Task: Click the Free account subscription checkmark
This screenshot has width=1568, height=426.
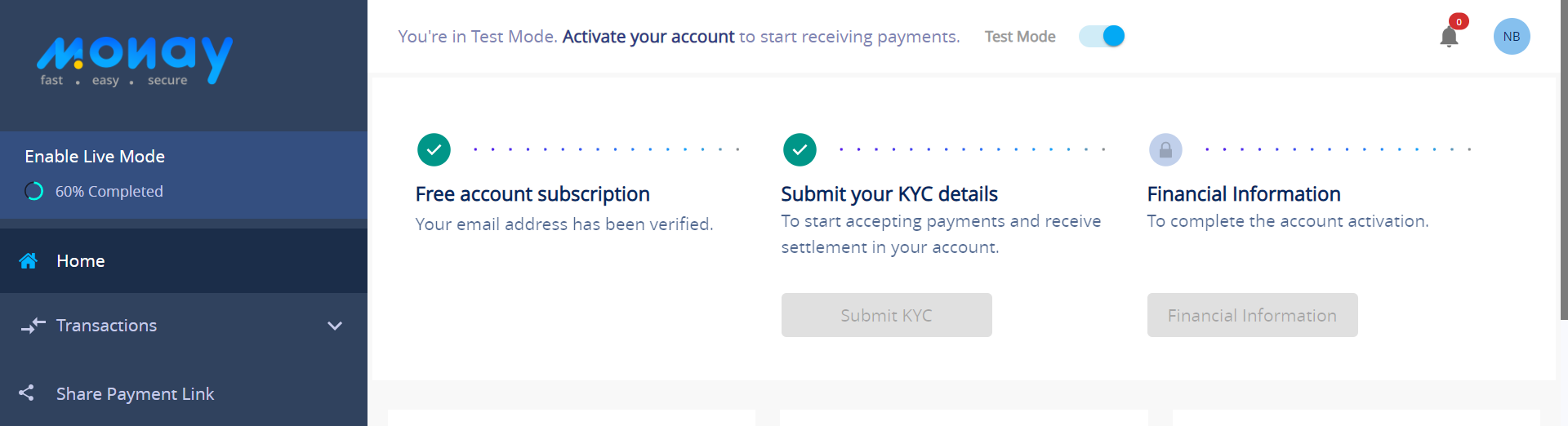Action: 434,150
